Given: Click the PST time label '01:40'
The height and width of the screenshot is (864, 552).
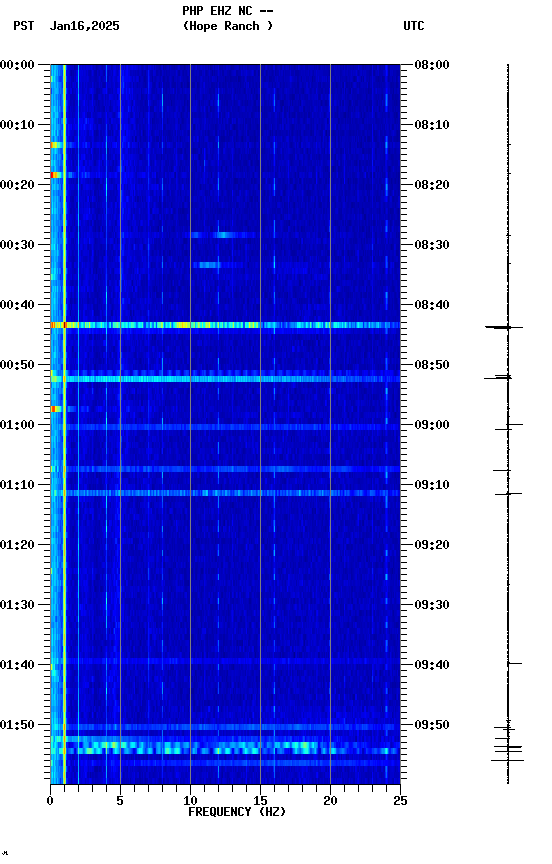Looking at the screenshot, I should 17,665.
